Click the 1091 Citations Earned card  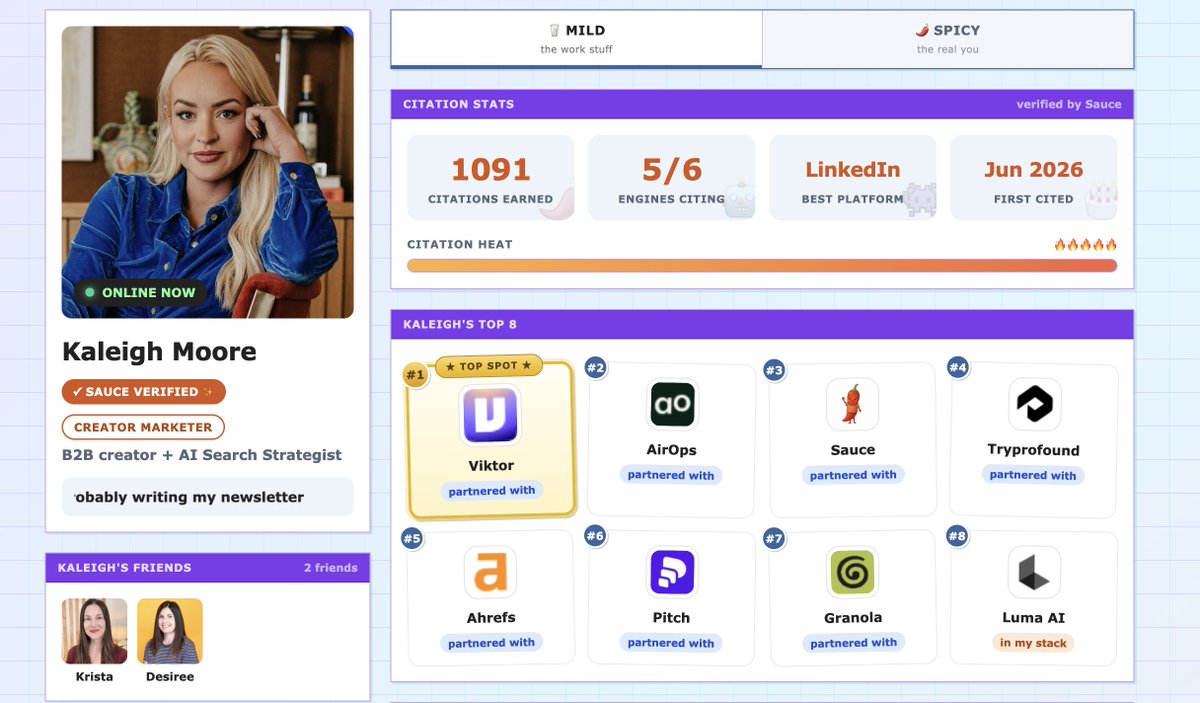pos(490,178)
